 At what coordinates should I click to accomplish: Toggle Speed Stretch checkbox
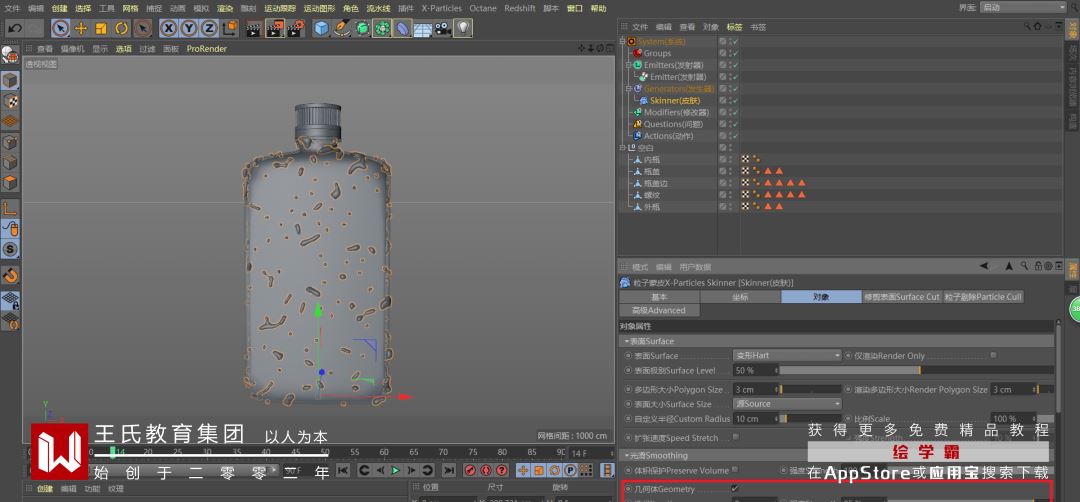(x=736, y=437)
